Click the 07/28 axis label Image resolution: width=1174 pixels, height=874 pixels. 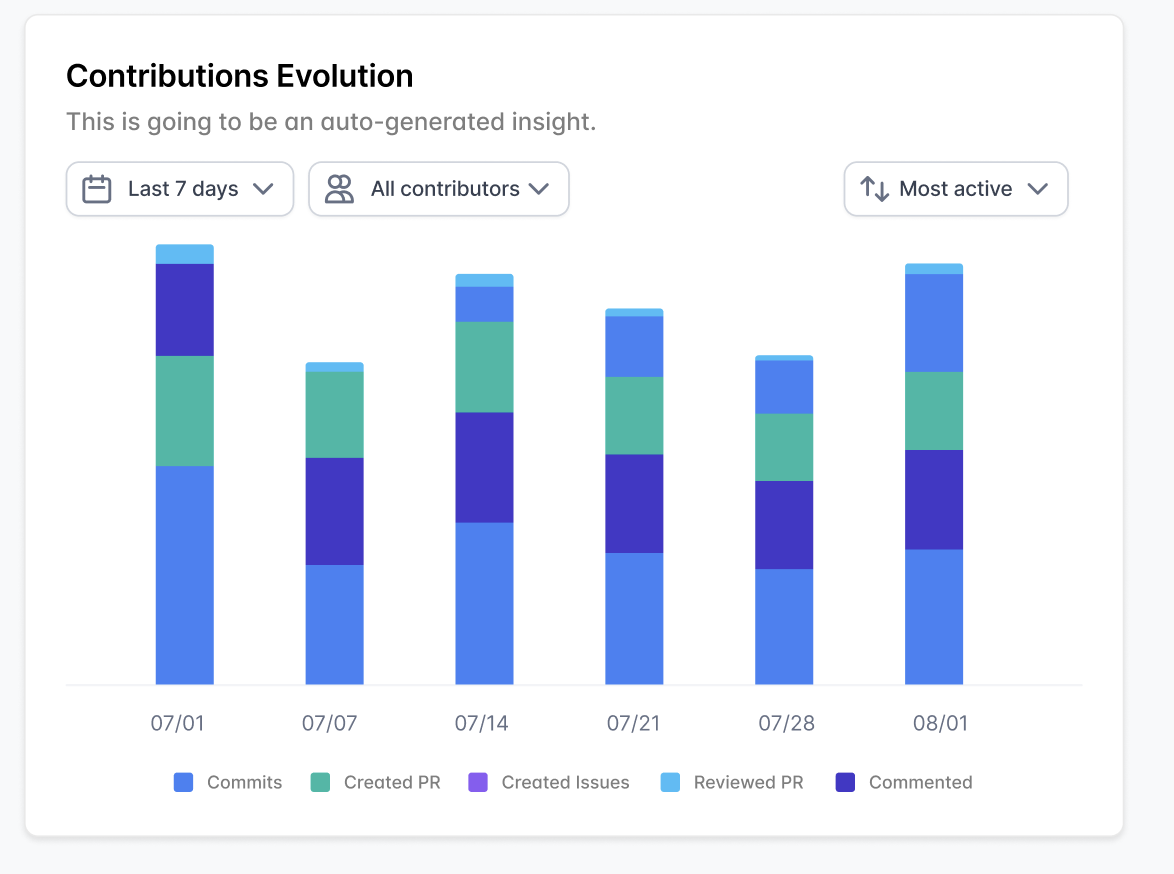(786, 723)
